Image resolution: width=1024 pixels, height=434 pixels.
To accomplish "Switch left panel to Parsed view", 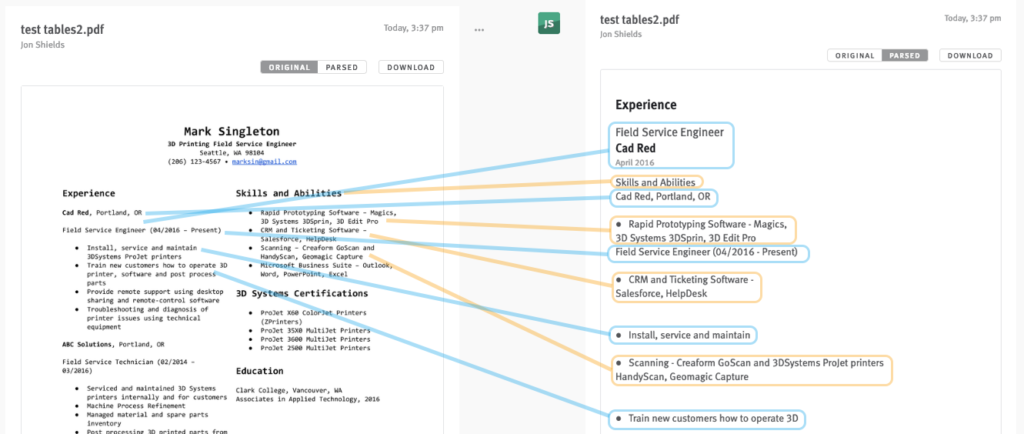I will [343, 68].
